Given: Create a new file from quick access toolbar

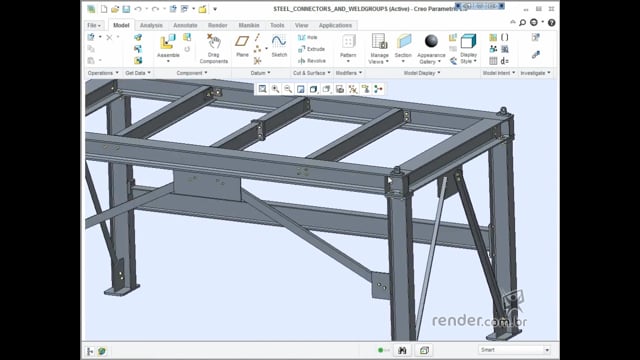Looking at the screenshot, I should (x=104, y=9).
